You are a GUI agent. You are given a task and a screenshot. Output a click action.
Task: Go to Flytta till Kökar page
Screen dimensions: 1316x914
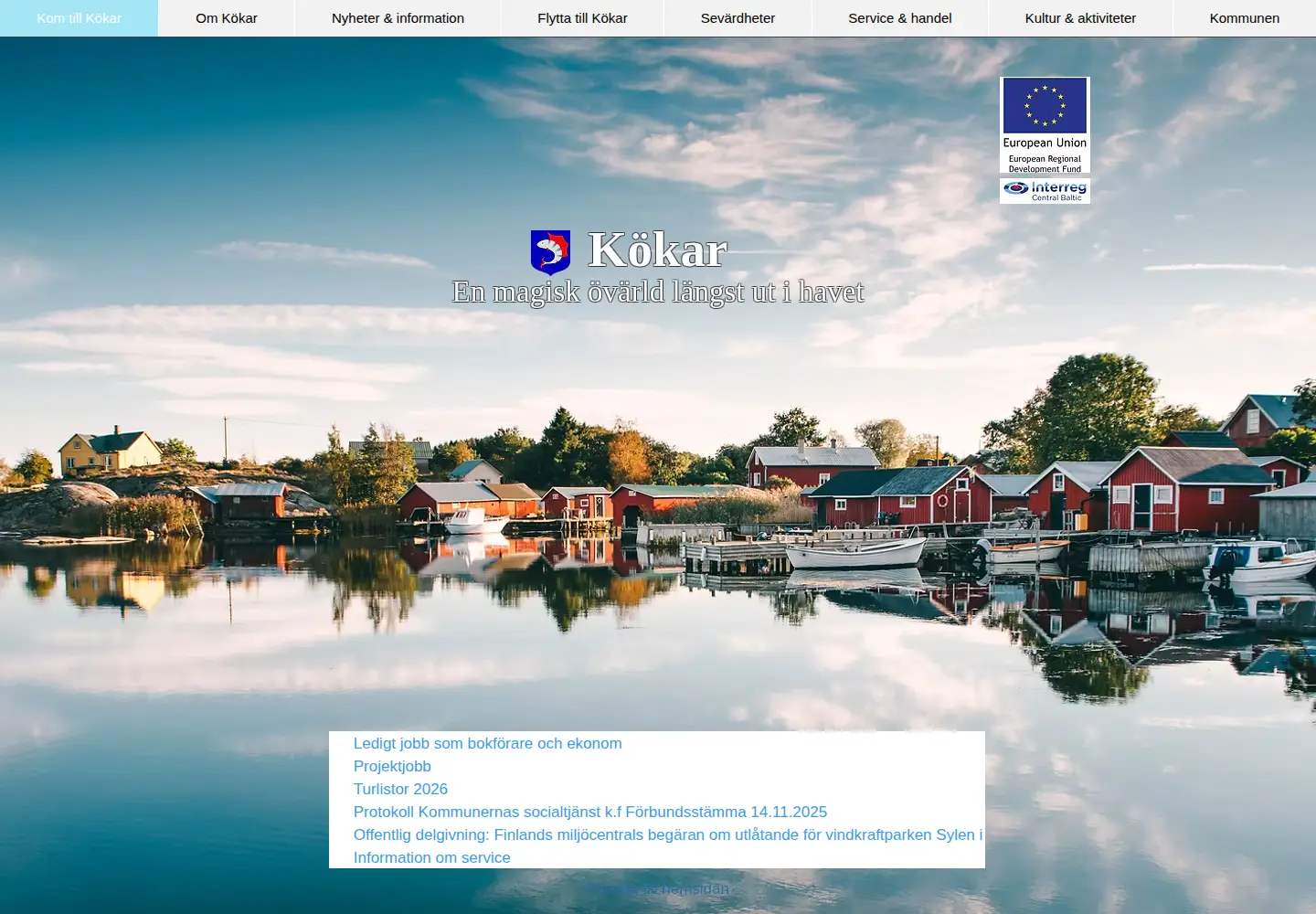[582, 18]
